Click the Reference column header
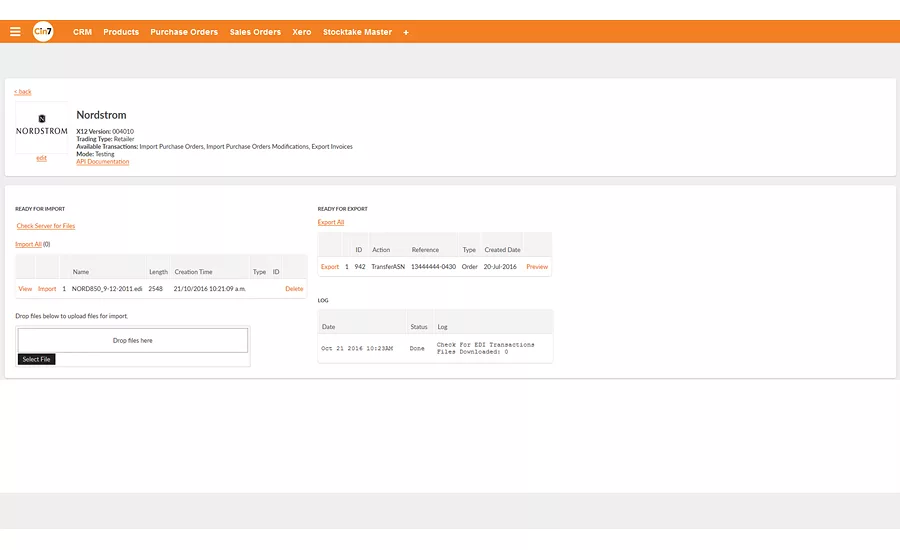This screenshot has height=550, width=900. click(425, 250)
